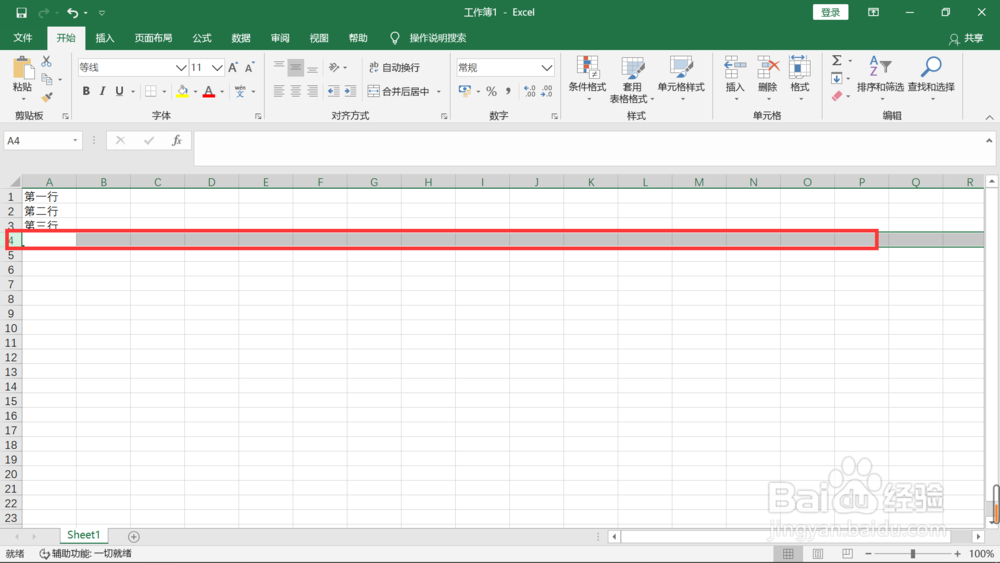This screenshot has width=1000, height=563.
Task: Toggle Merge and Center (合并后居中)
Action: coord(399,91)
